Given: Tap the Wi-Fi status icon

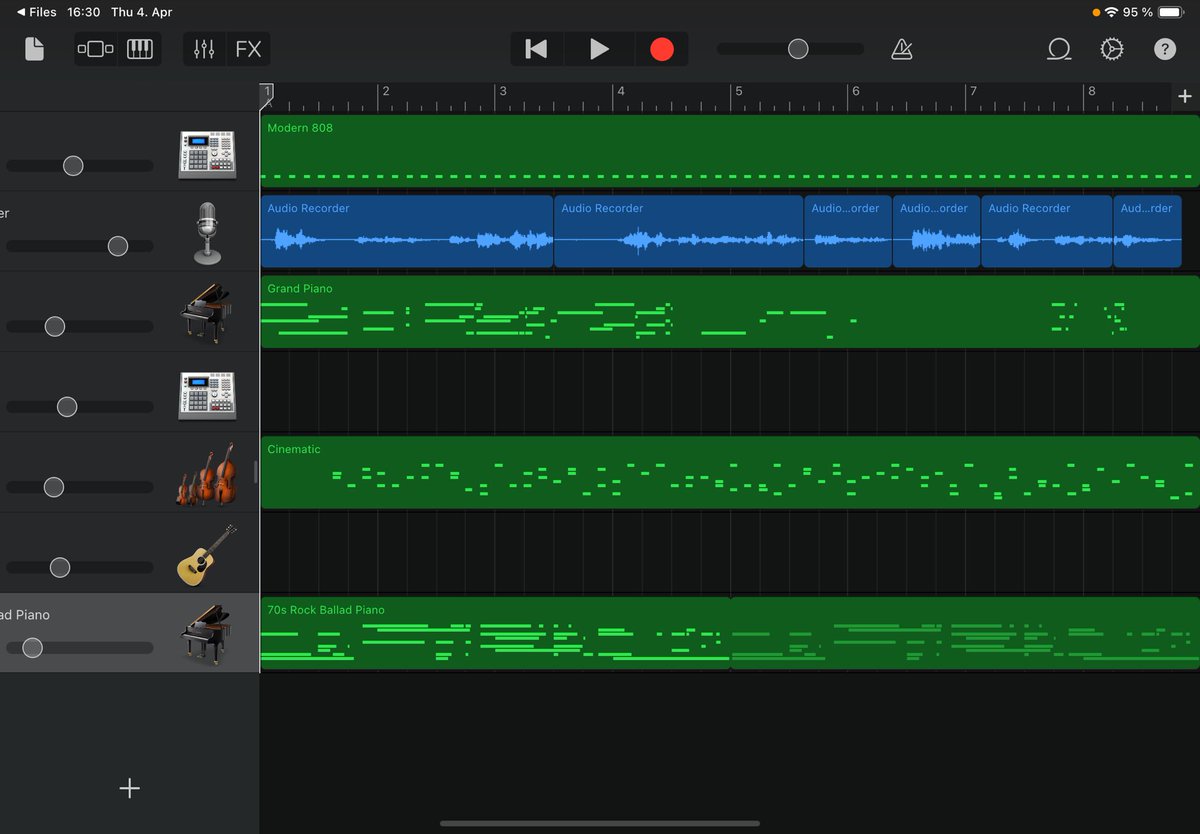Looking at the screenshot, I should 1111,12.
